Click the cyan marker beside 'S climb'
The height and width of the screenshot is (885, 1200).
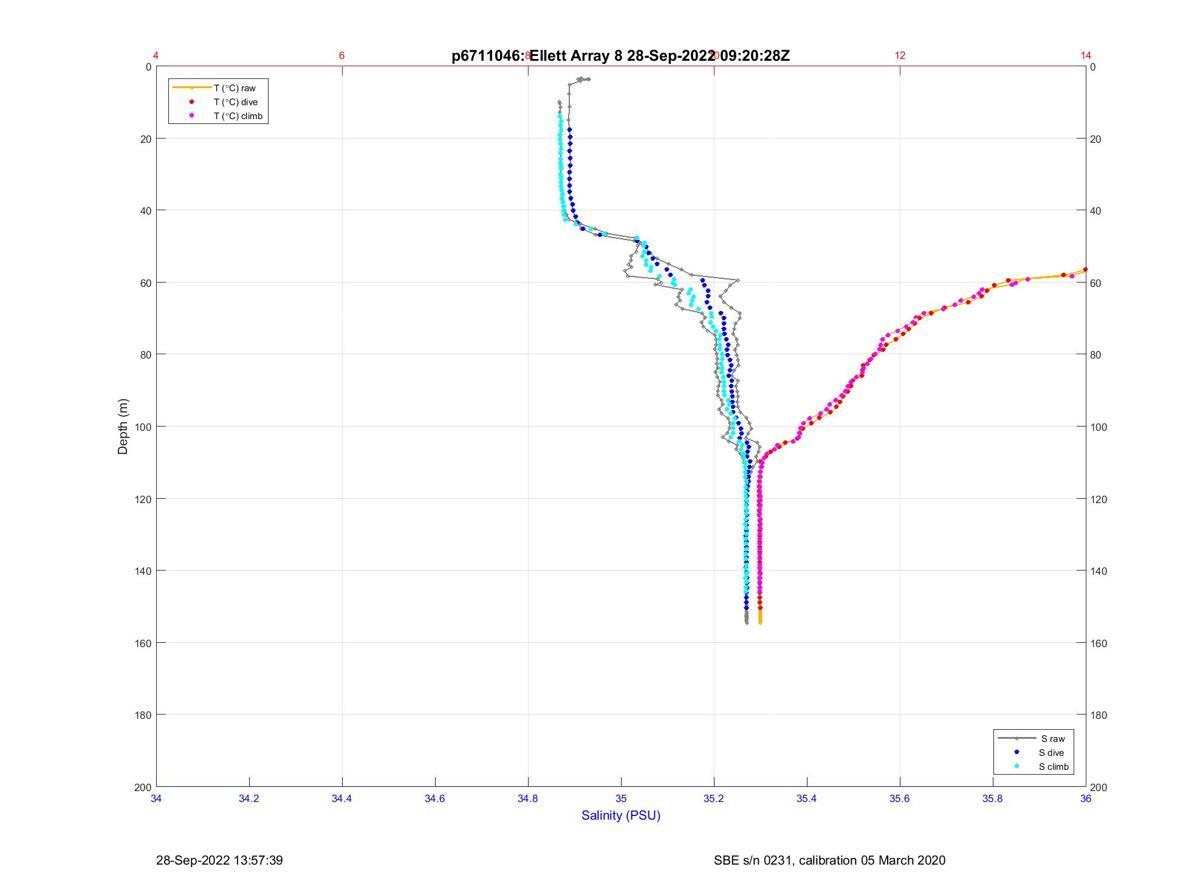tap(1016, 767)
